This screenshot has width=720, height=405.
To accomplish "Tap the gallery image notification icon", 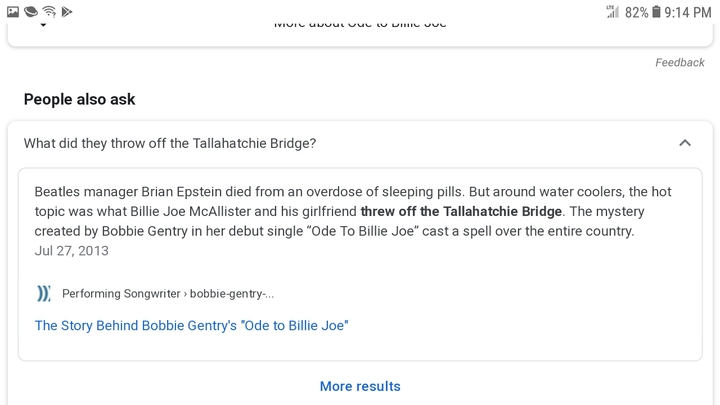I will 13,11.
